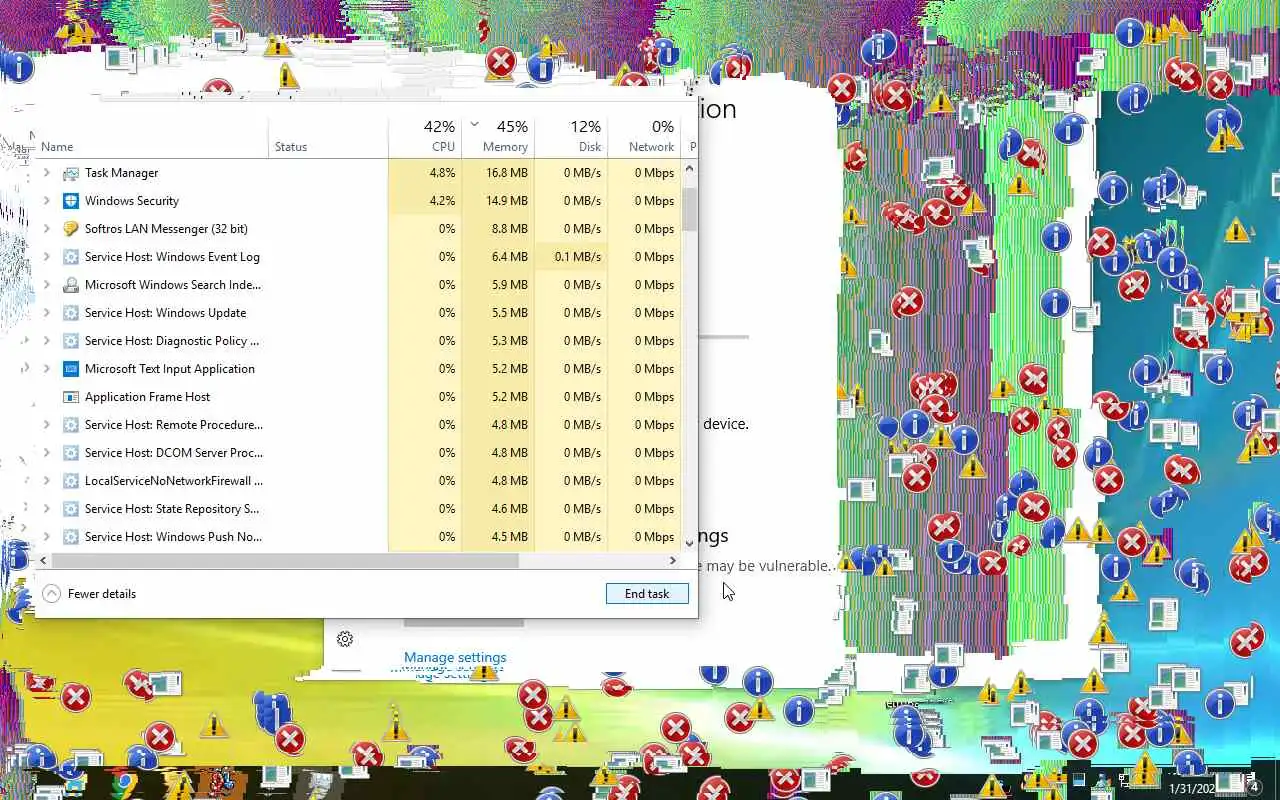The height and width of the screenshot is (800, 1280).
Task: Expand Service Host: Windows Update row
Action: pos(46,313)
